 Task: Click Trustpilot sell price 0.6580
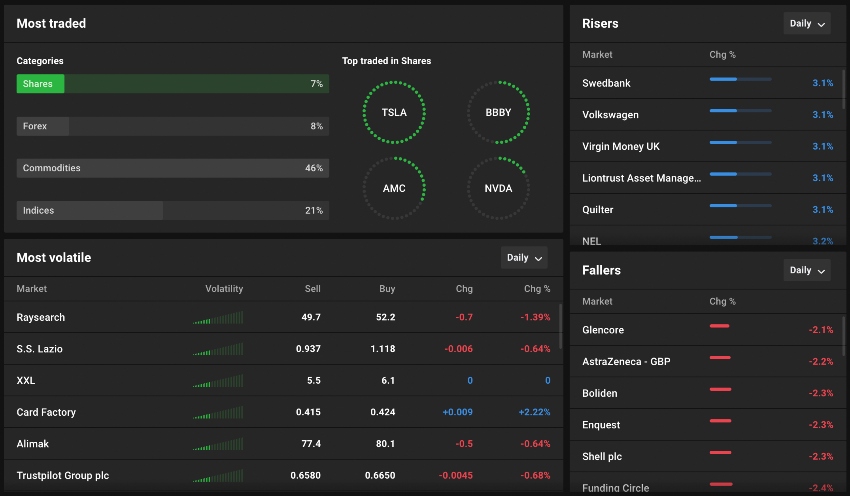pyautogui.click(x=305, y=475)
